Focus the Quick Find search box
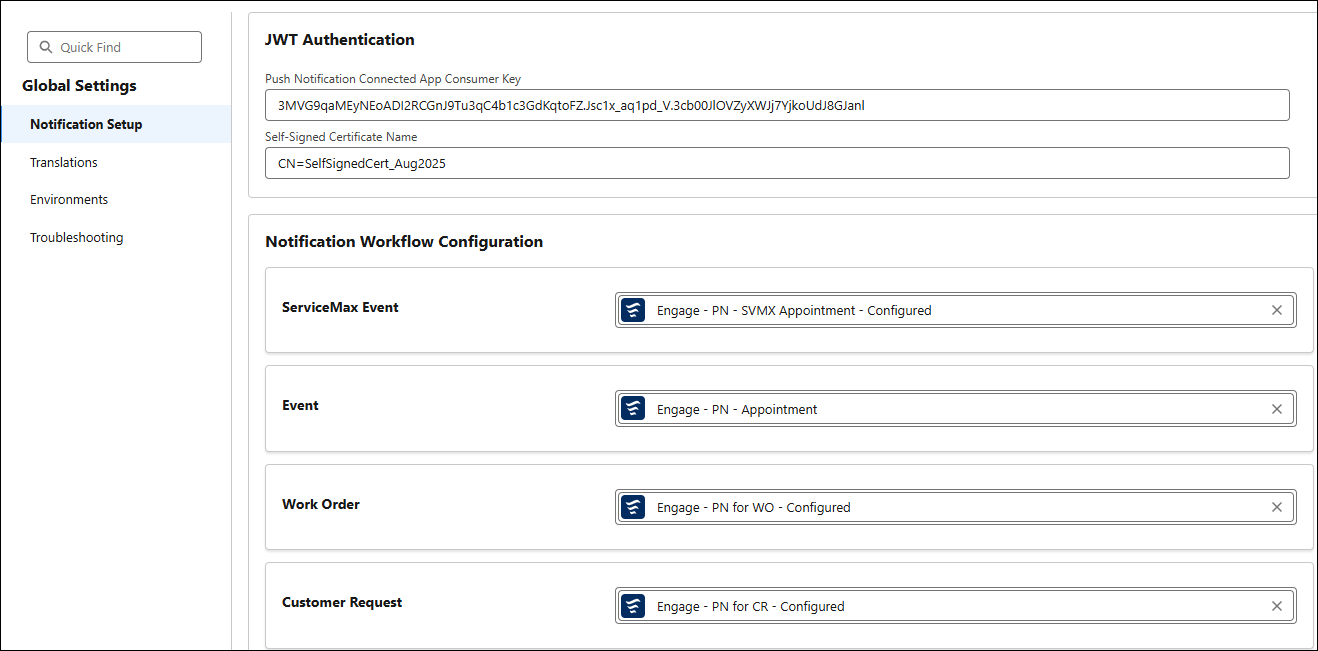1318x651 pixels. tap(114, 47)
